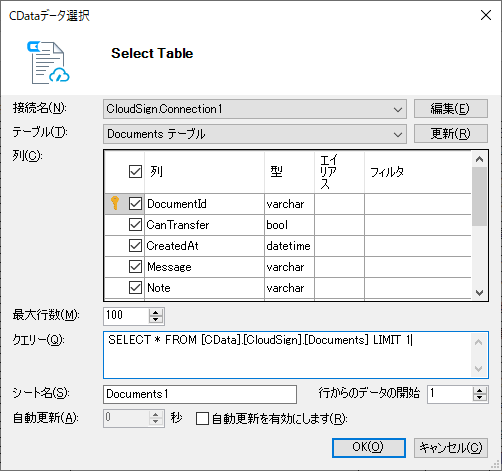The height and width of the screenshot is (472, 502).
Task: Click the filter cell in Message row
Action: pos(418,267)
